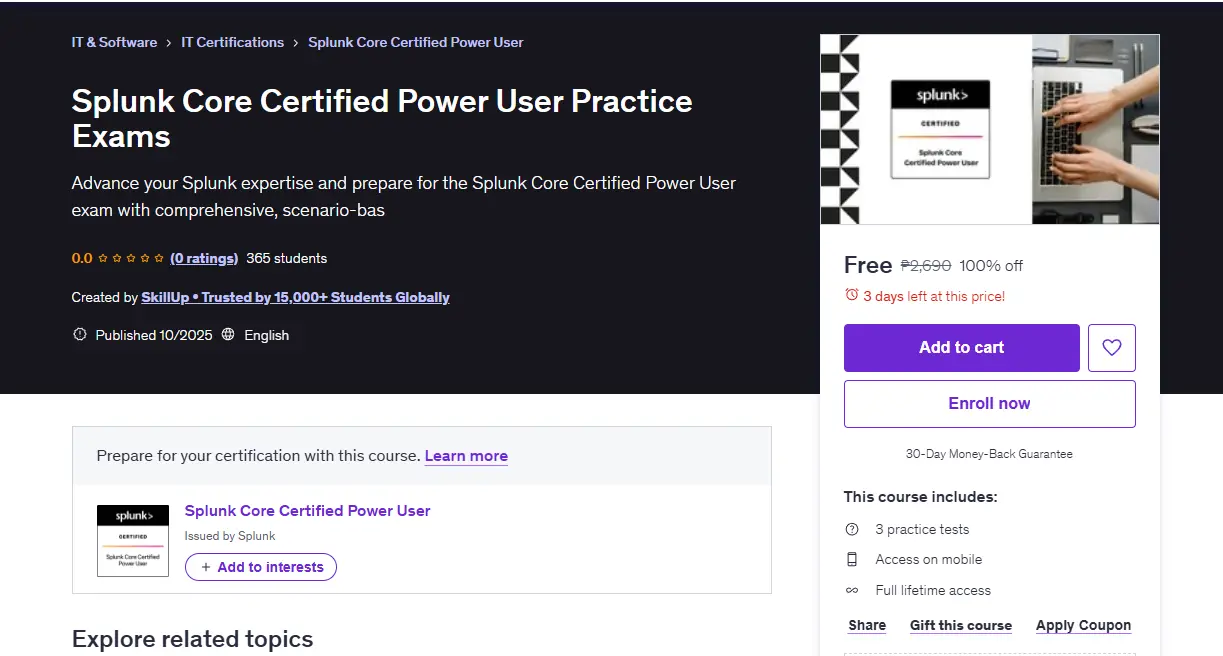Open Splunk Core Certified Power User breadcrumb
The height and width of the screenshot is (656, 1223).
pyautogui.click(x=416, y=42)
